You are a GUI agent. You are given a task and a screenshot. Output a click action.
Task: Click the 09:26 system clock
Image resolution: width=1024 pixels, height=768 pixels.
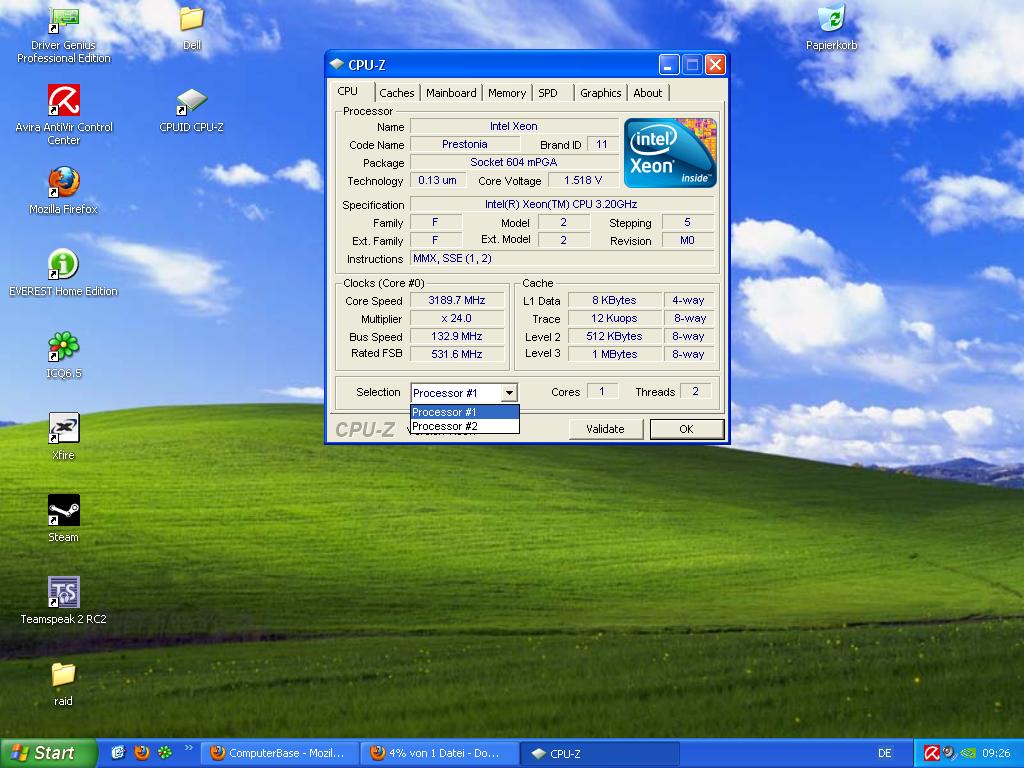click(996, 753)
